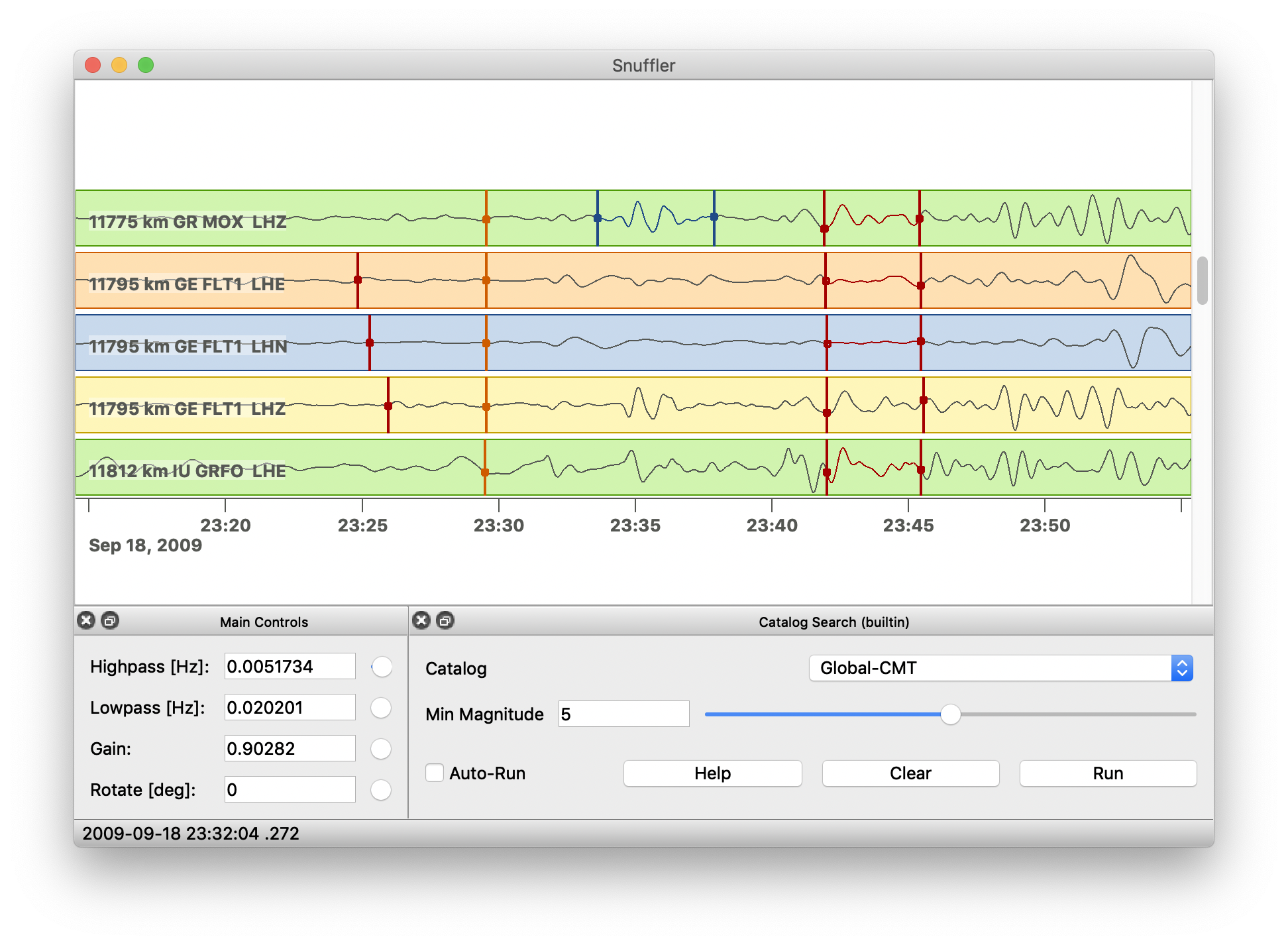Viewport: 1288px width, 945px height.
Task: Click earliest red marker on FLT1 LHN trace
Action: click(370, 343)
